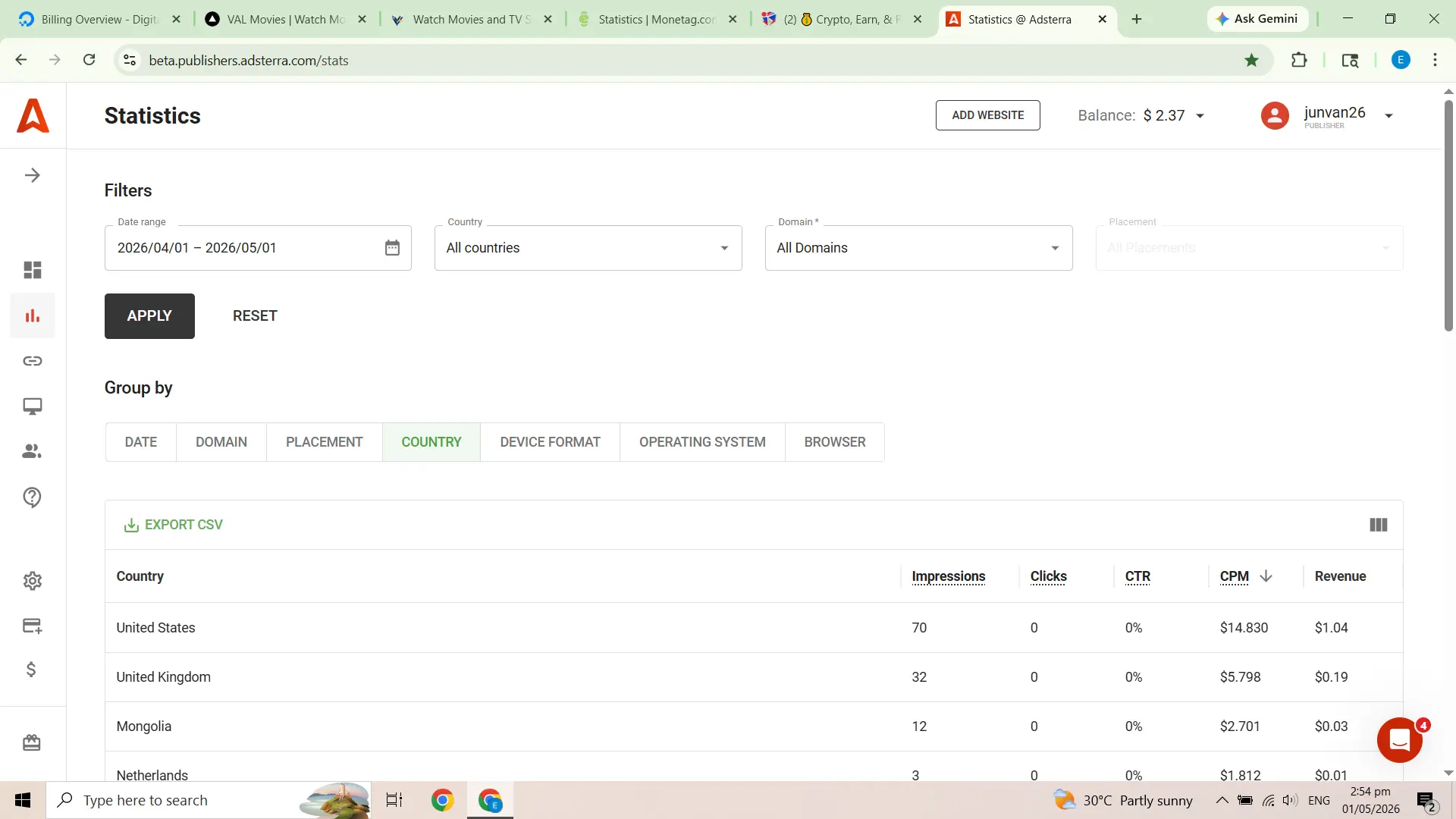This screenshot has width=1456, height=819.
Task: Group statistics by Device Format
Action: pos(551,442)
